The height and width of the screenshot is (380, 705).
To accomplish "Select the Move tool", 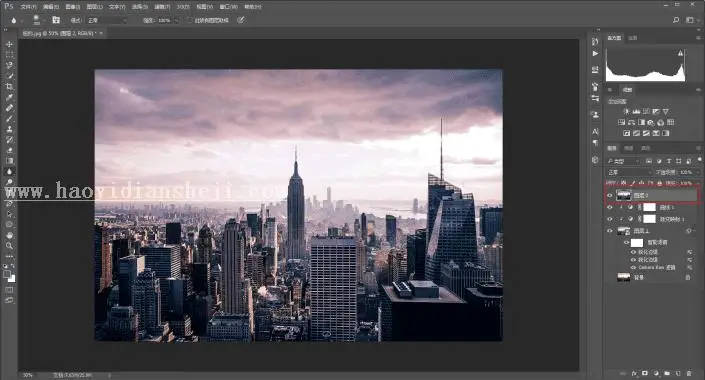I will click(9, 44).
